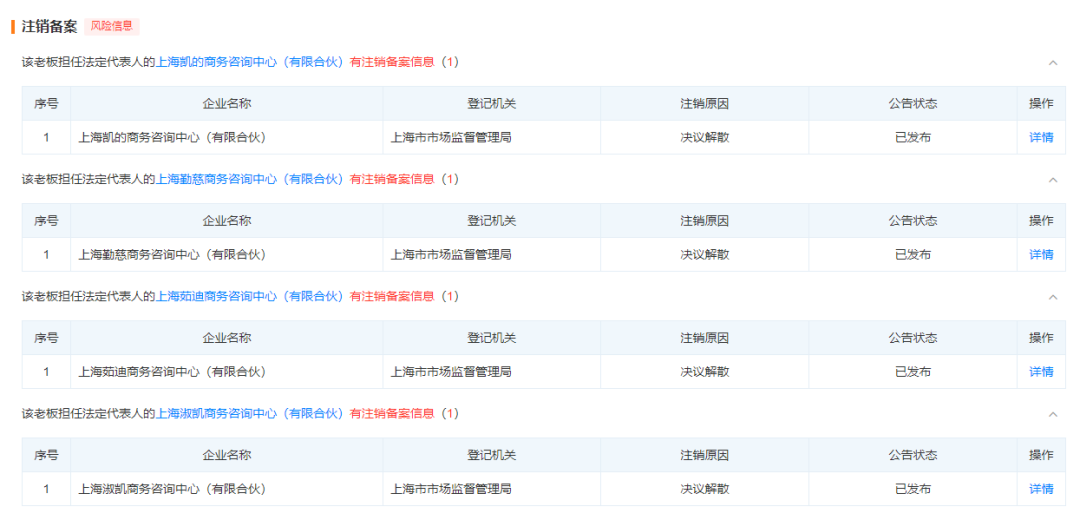Click 决议解散 in the 上海勤慈 row

click(705, 254)
